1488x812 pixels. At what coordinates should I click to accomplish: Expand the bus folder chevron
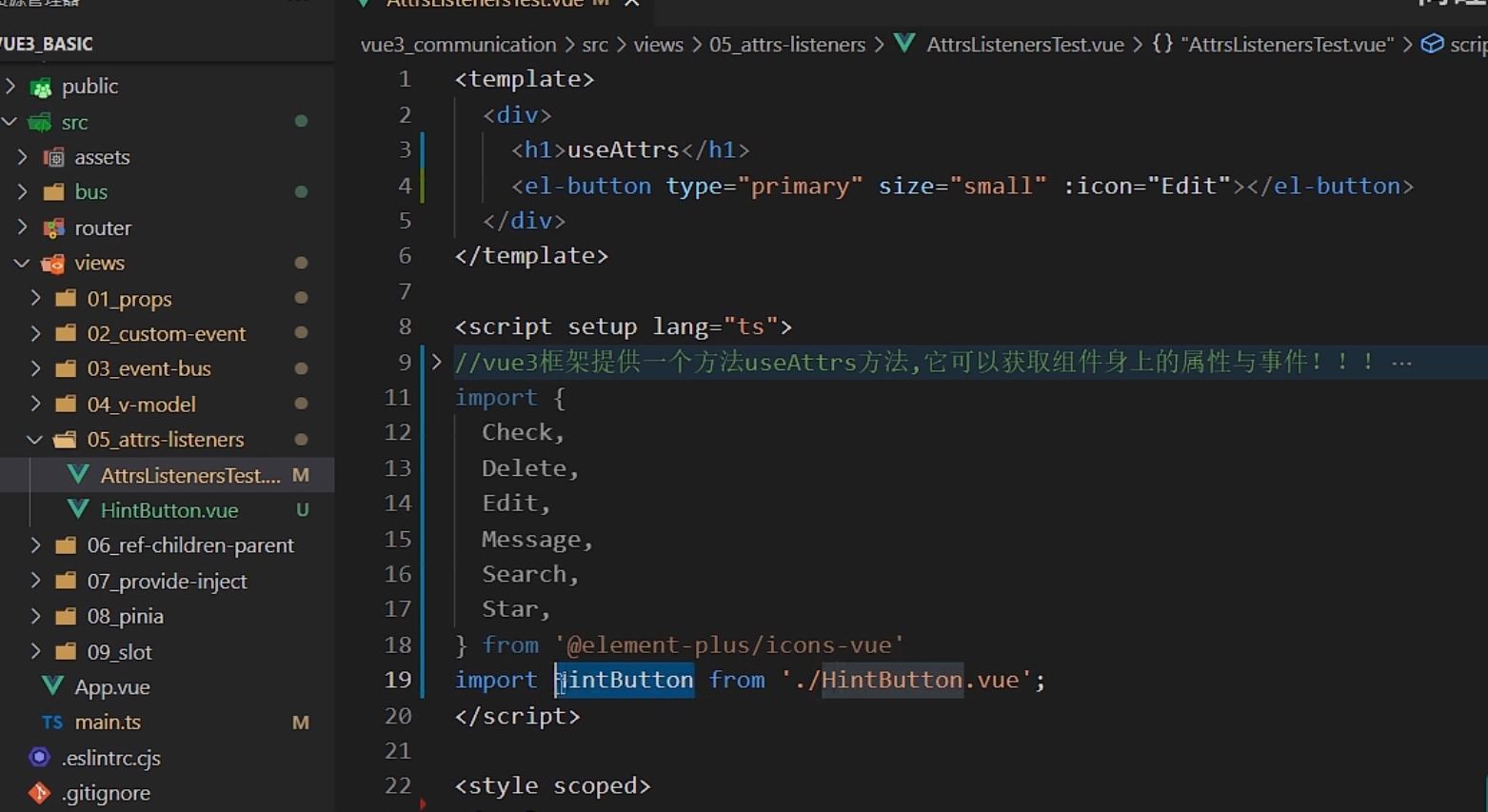tap(23, 192)
